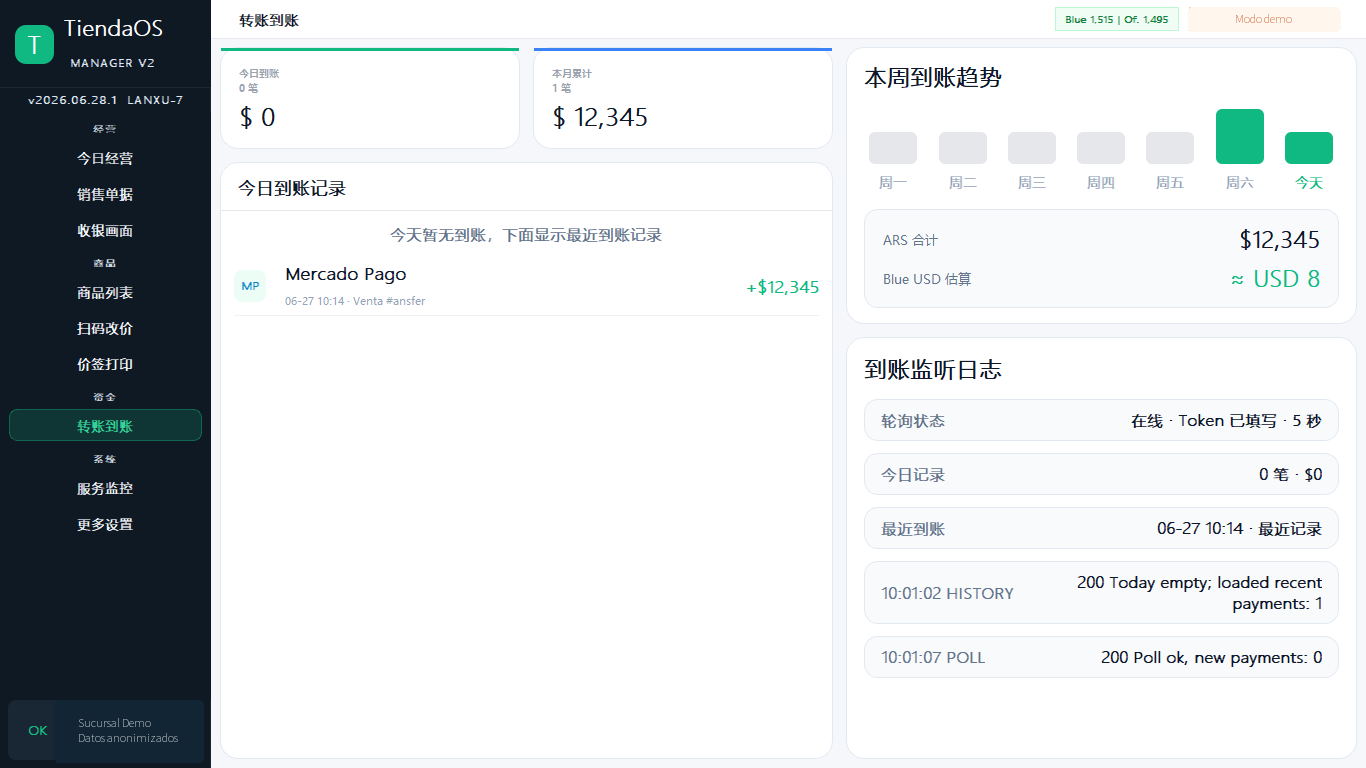The height and width of the screenshot is (768, 1366).
Task: Click the OK status badge in sidebar
Action: 38,730
